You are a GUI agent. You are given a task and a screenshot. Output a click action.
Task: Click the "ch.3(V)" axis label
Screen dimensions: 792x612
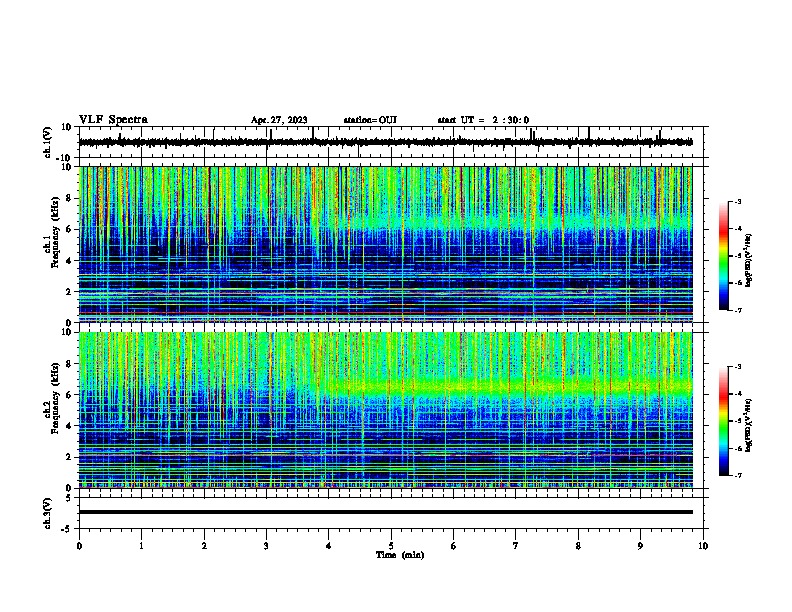click(48, 513)
